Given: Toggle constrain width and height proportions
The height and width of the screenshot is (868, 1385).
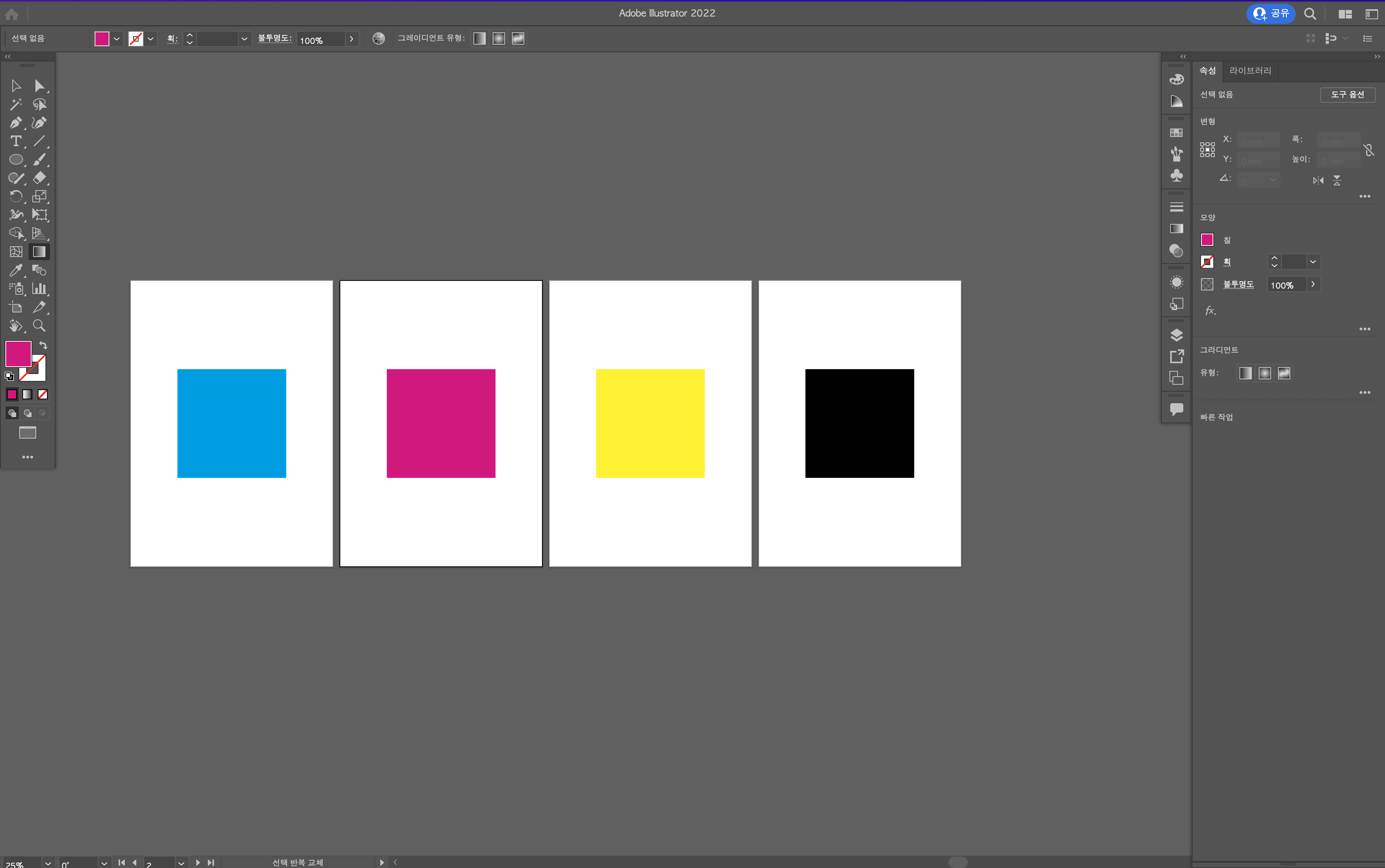Looking at the screenshot, I should point(1369,150).
